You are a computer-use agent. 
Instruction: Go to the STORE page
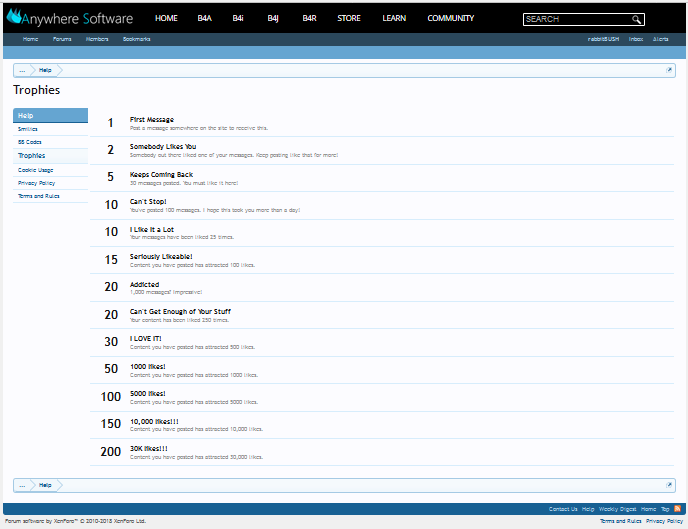tap(349, 18)
